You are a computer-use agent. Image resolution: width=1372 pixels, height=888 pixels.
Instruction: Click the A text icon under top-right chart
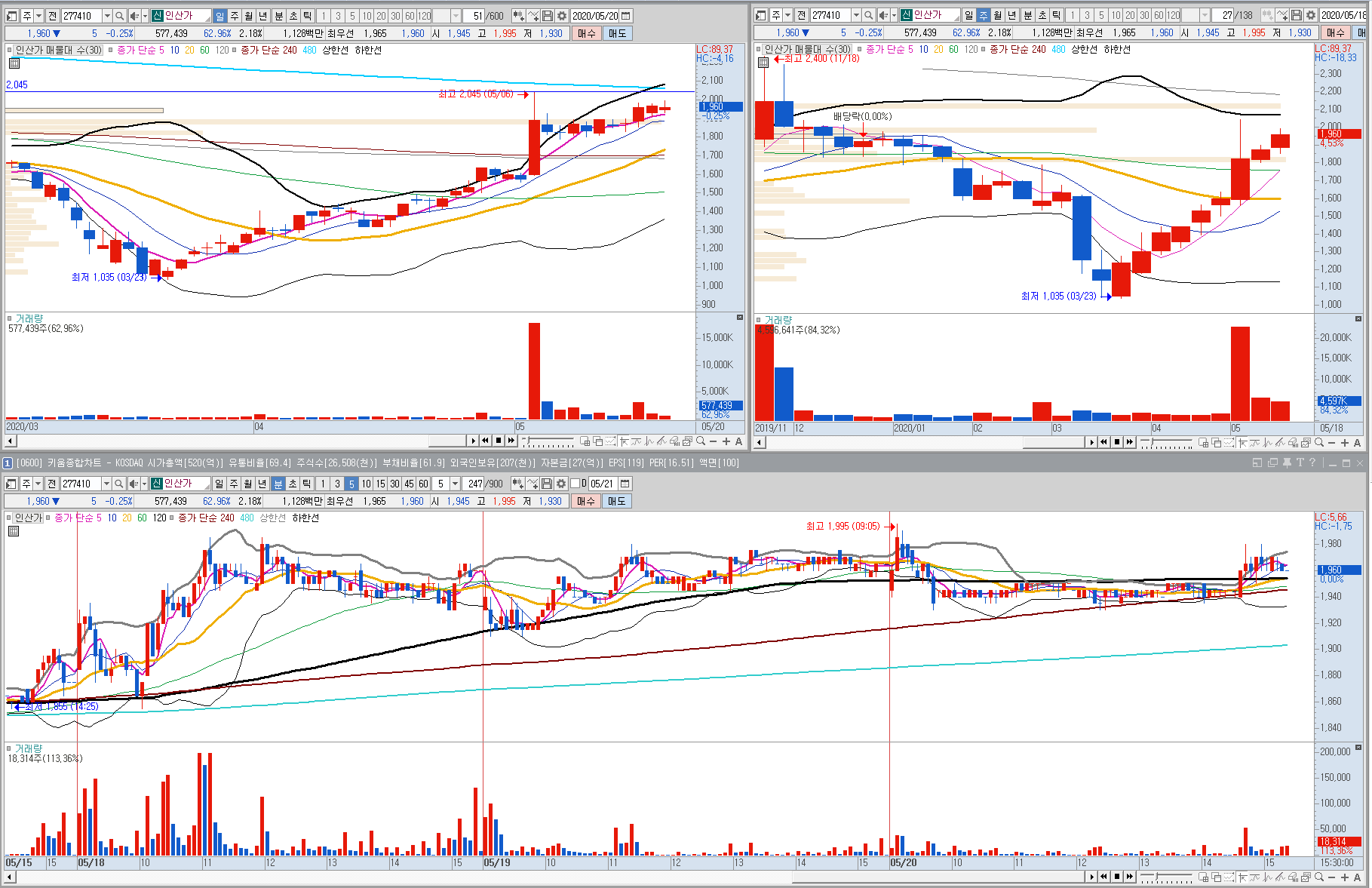tap(1358, 443)
